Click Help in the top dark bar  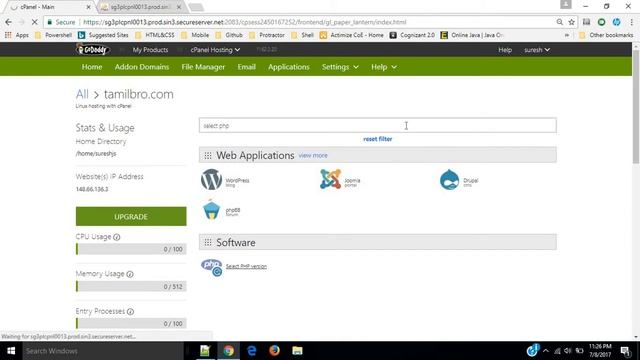505,50
